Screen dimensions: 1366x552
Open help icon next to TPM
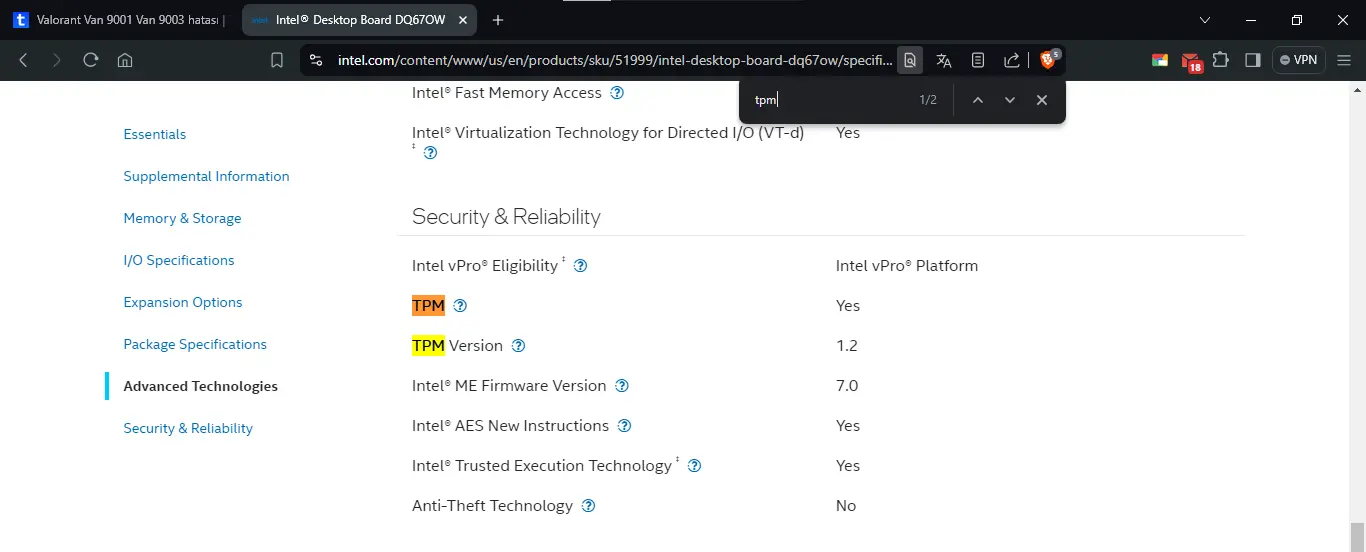pos(460,306)
